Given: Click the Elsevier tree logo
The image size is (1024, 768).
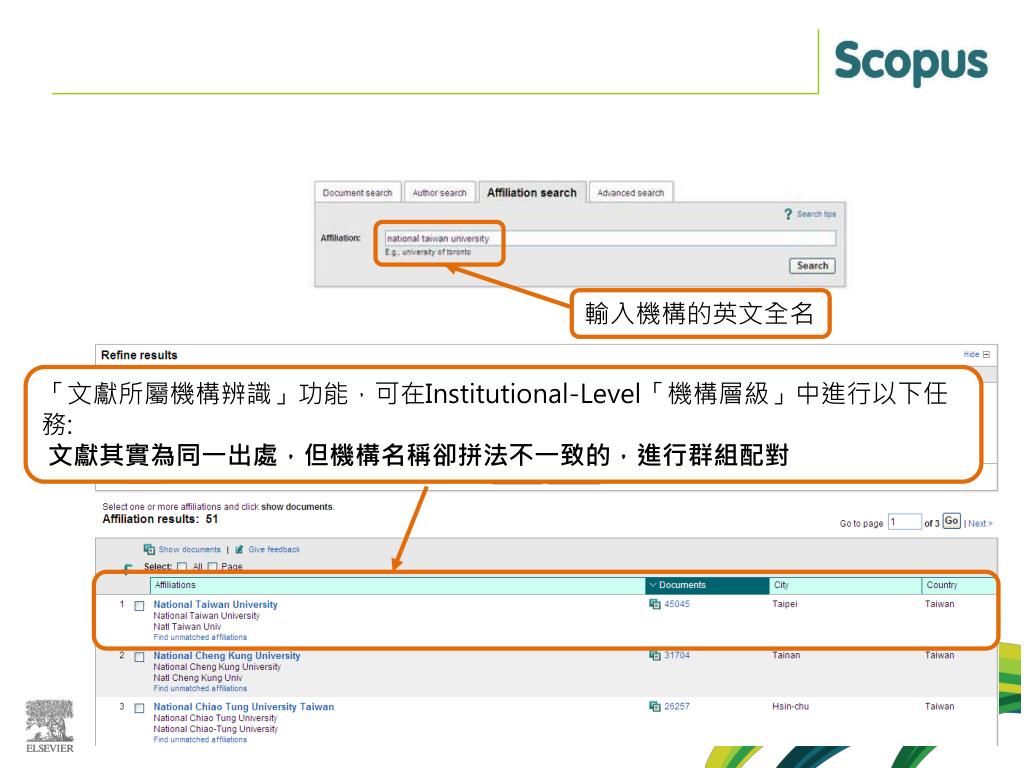Looking at the screenshot, I should 50,726.
